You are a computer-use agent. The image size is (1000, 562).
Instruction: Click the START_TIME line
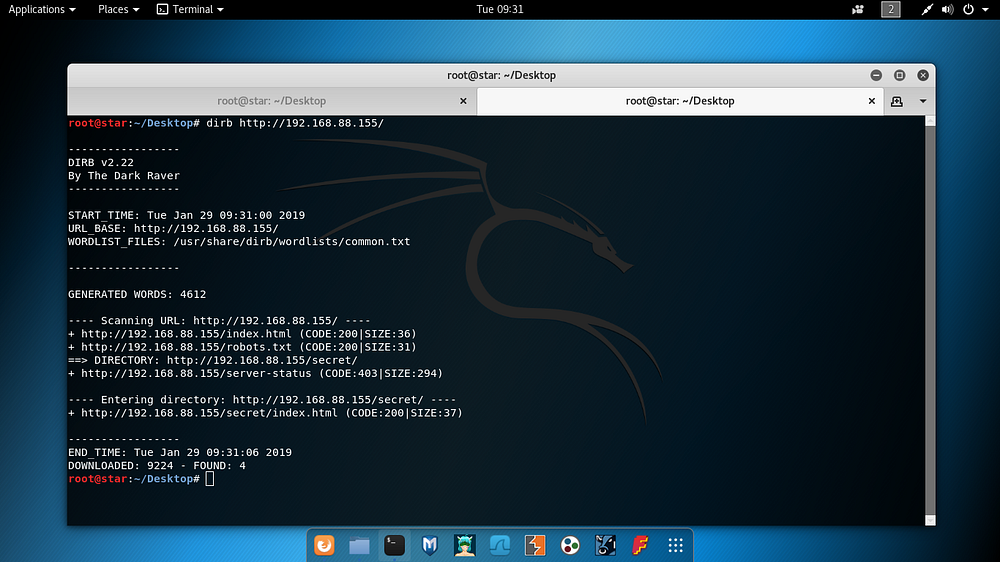pyautogui.click(x=186, y=216)
